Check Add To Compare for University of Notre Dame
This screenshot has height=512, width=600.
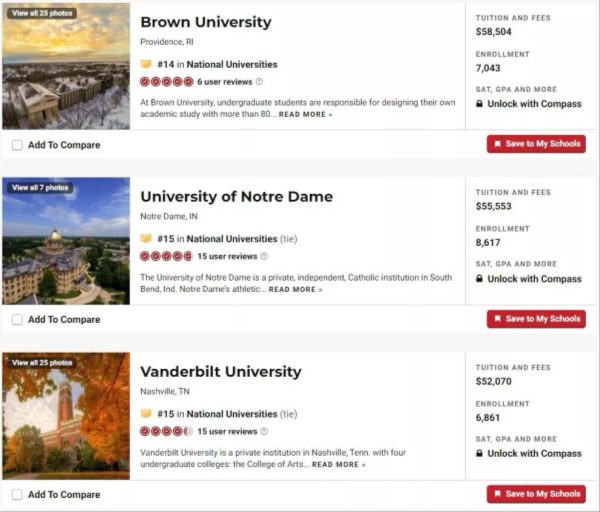click(17, 320)
